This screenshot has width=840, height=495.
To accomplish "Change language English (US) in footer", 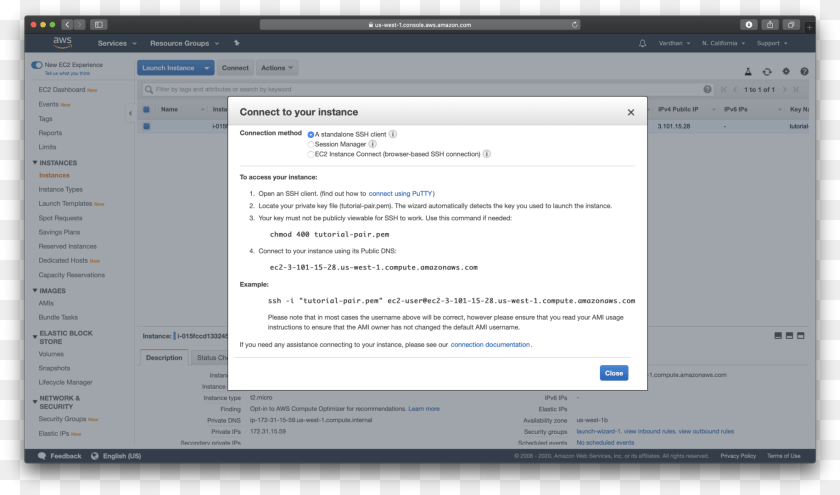I will pos(116,456).
